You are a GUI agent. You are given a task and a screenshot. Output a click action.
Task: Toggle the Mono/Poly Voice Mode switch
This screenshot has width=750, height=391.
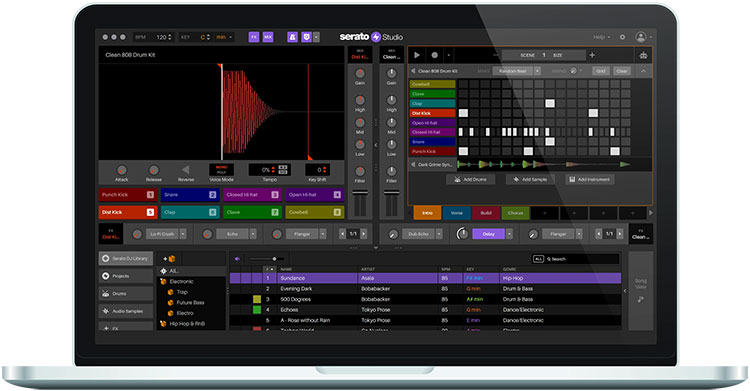[221, 169]
